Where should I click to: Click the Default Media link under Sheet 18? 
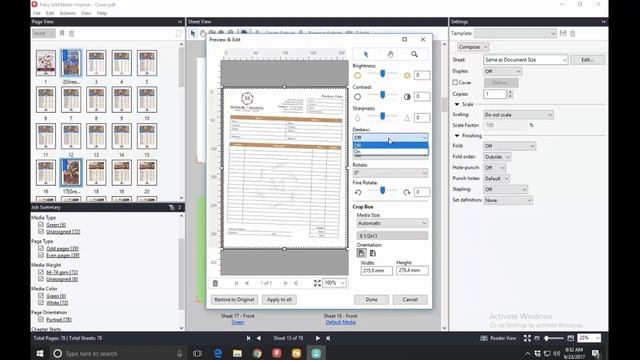point(340,322)
